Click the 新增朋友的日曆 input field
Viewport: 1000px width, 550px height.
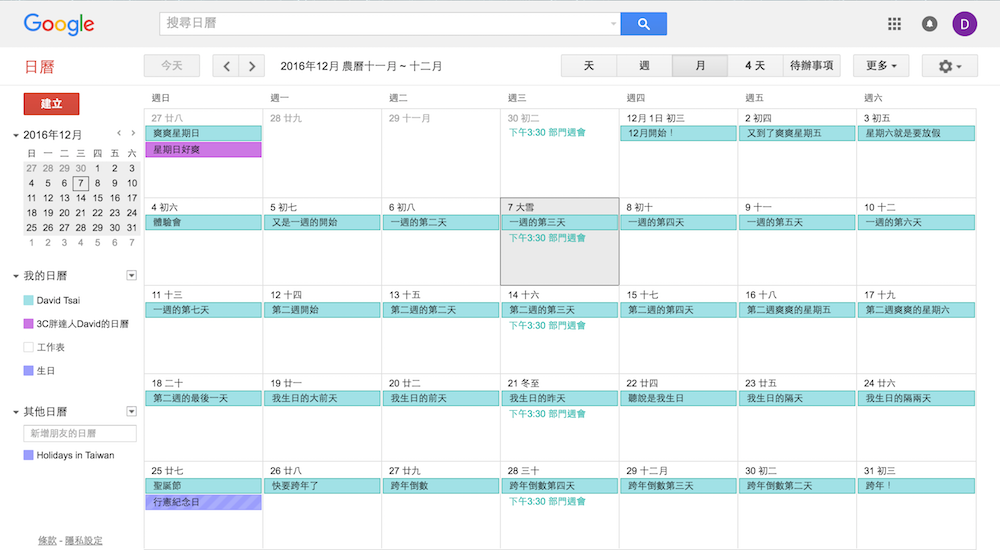[80, 433]
